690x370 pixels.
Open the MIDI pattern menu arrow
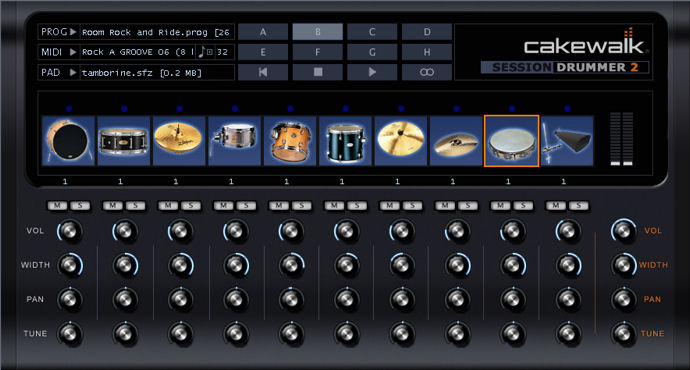point(73,52)
